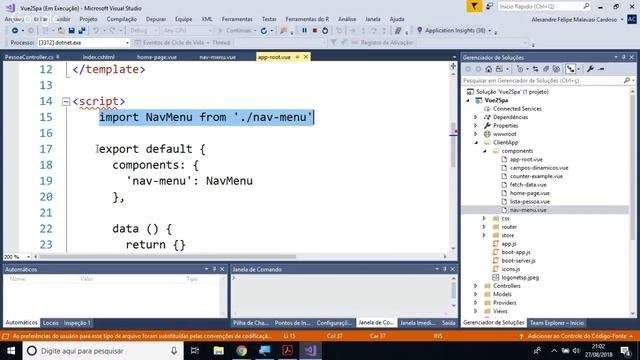
Task: Restart the debug session from the toolbar
Action: click(325, 31)
